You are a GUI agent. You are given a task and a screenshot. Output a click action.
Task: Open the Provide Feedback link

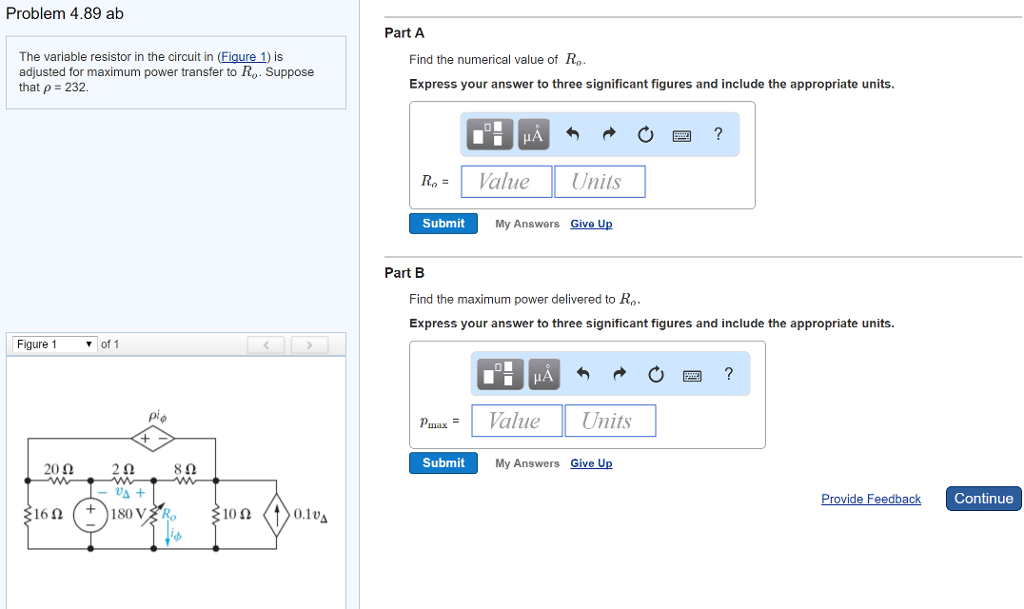tap(870, 498)
